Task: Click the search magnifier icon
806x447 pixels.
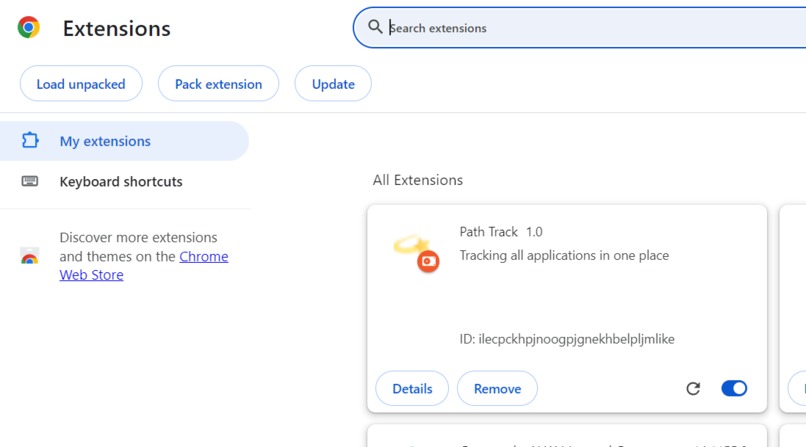Action: pyautogui.click(x=375, y=27)
